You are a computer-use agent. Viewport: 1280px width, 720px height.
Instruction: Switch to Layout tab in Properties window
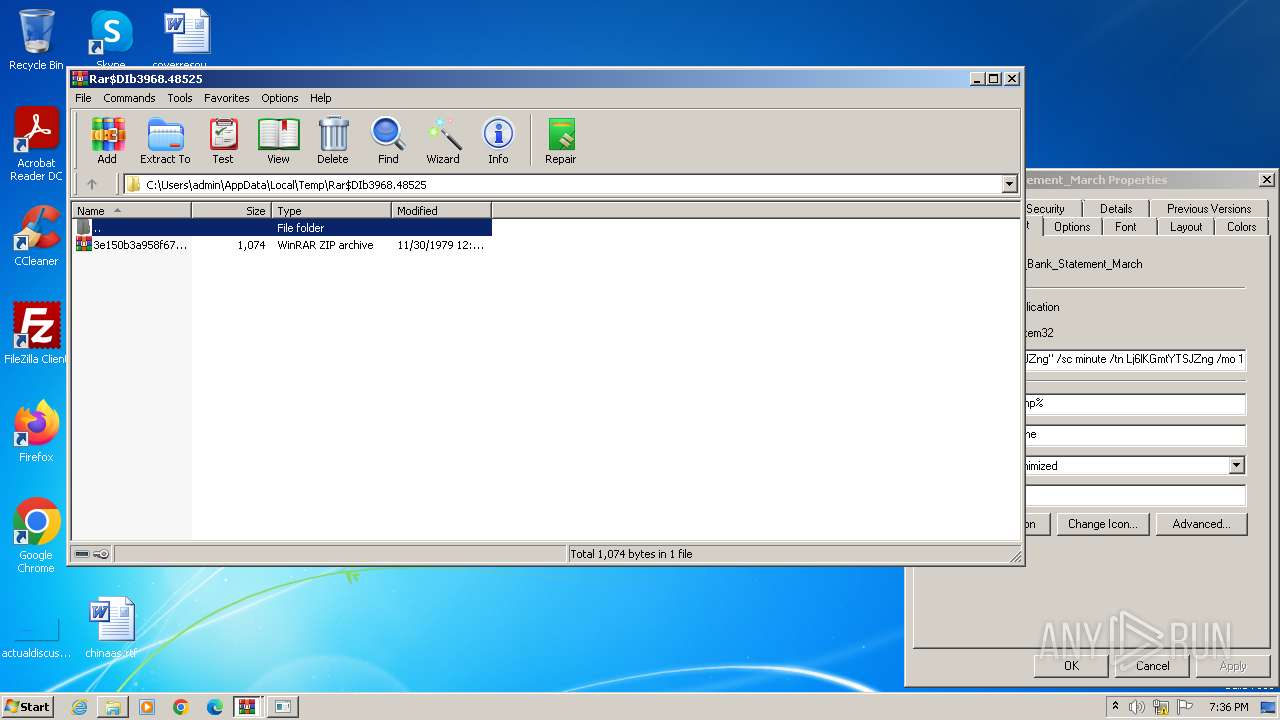click(1186, 227)
